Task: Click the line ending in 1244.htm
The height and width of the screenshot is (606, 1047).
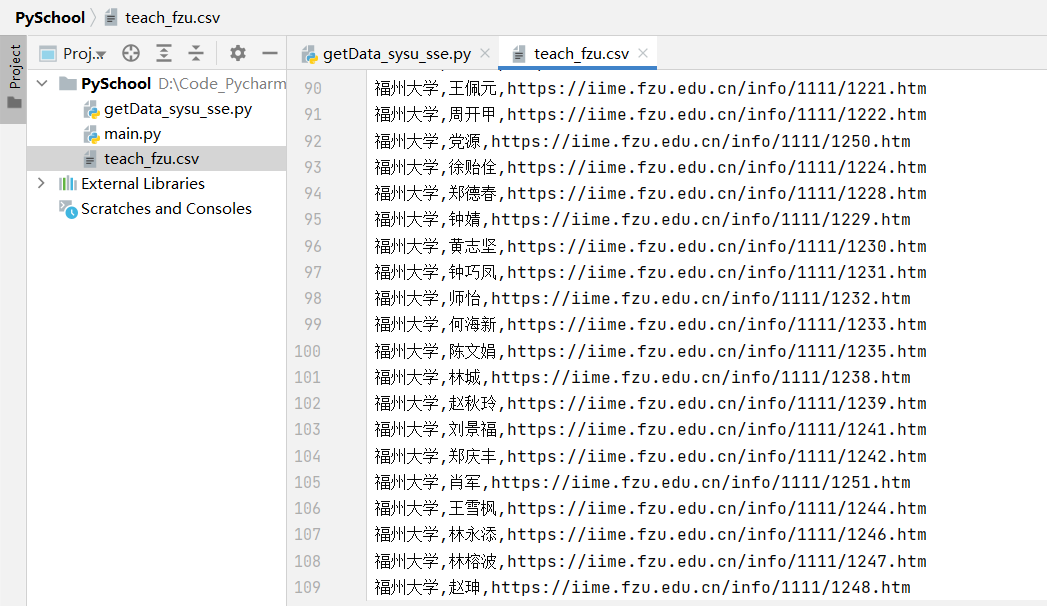Action: pos(650,509)
